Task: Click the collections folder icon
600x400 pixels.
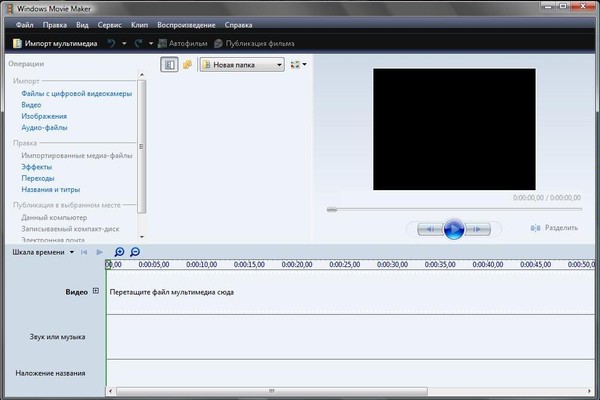Action: (x=187, y=65)
